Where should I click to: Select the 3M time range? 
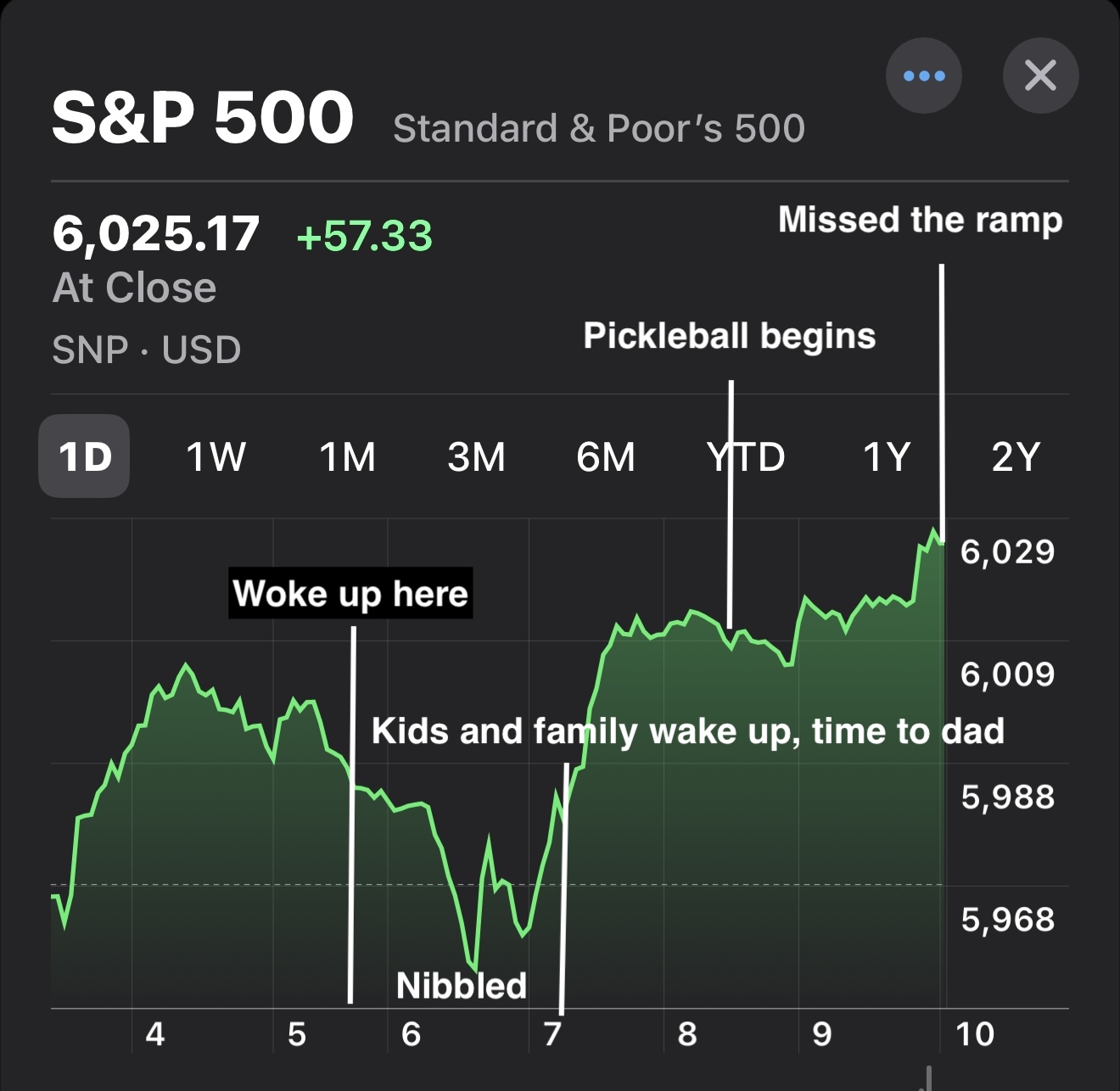[x=478, y=457]
